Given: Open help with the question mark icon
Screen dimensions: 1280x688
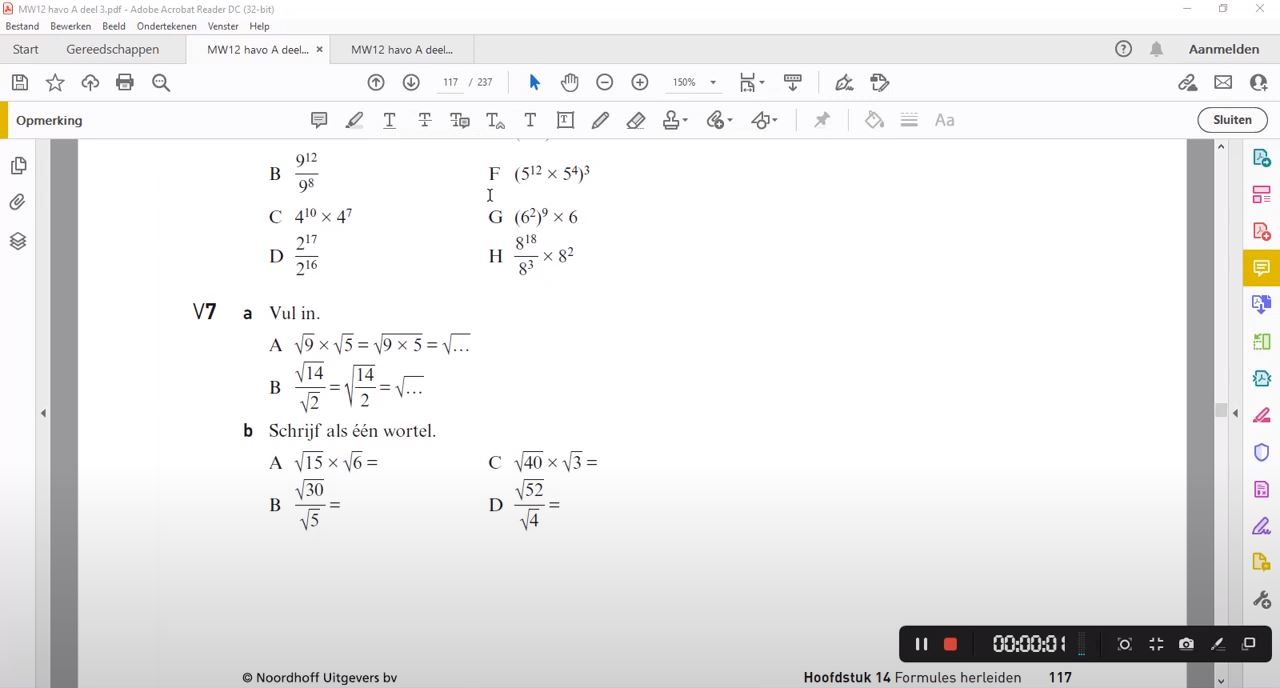Looking at the screenshot, I should (1123, 49).
